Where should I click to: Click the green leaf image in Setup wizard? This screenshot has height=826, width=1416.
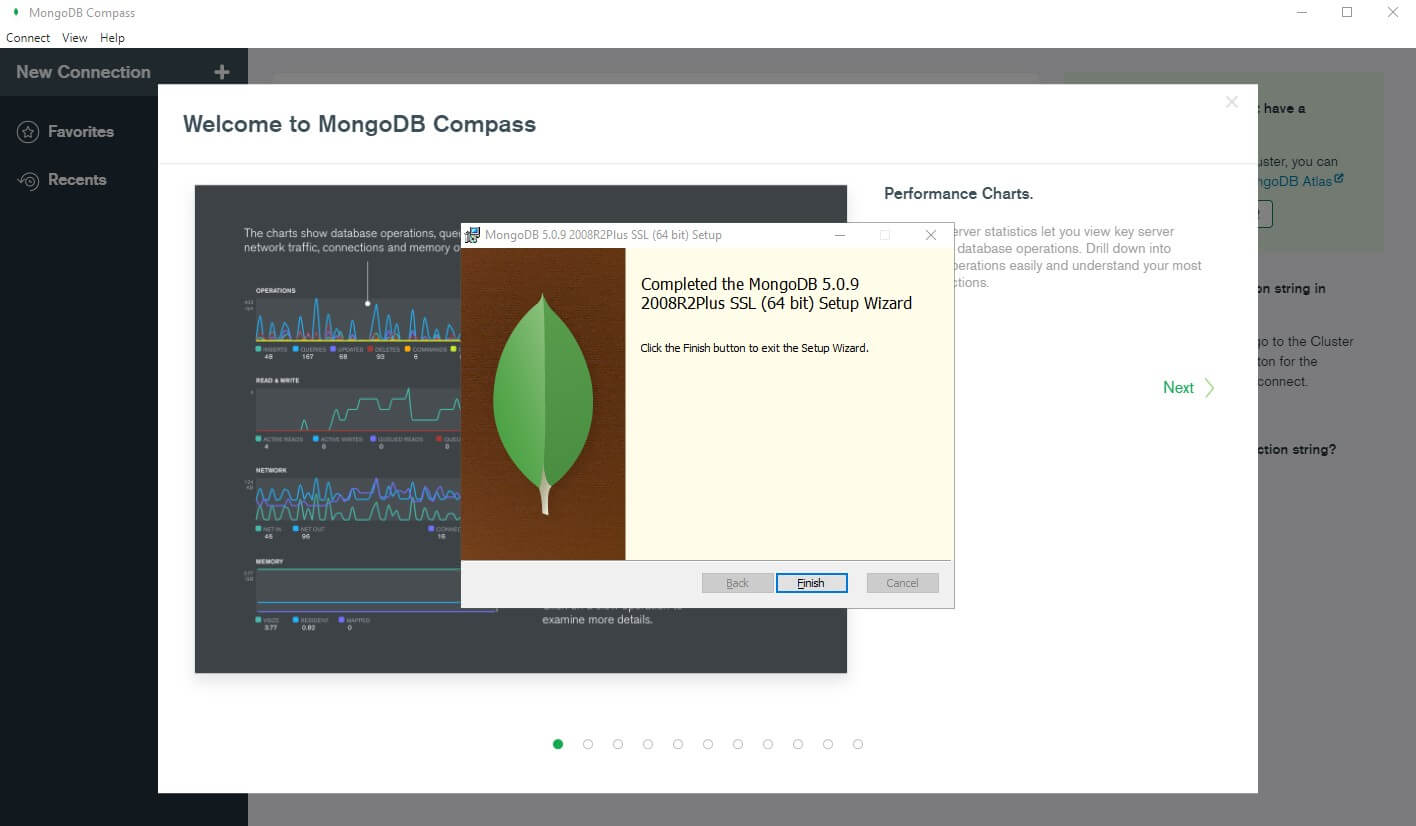[543, 404]
